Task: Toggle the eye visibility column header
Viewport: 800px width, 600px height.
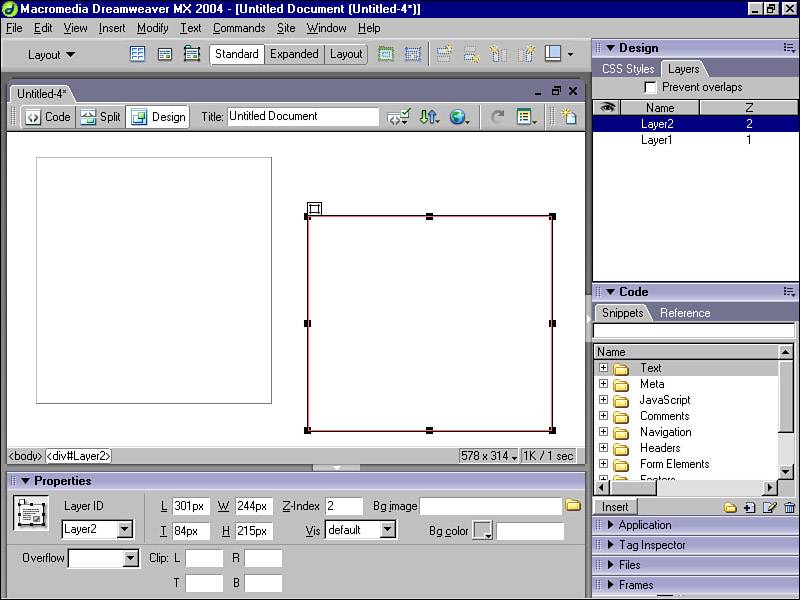Action: pos(606,107)
